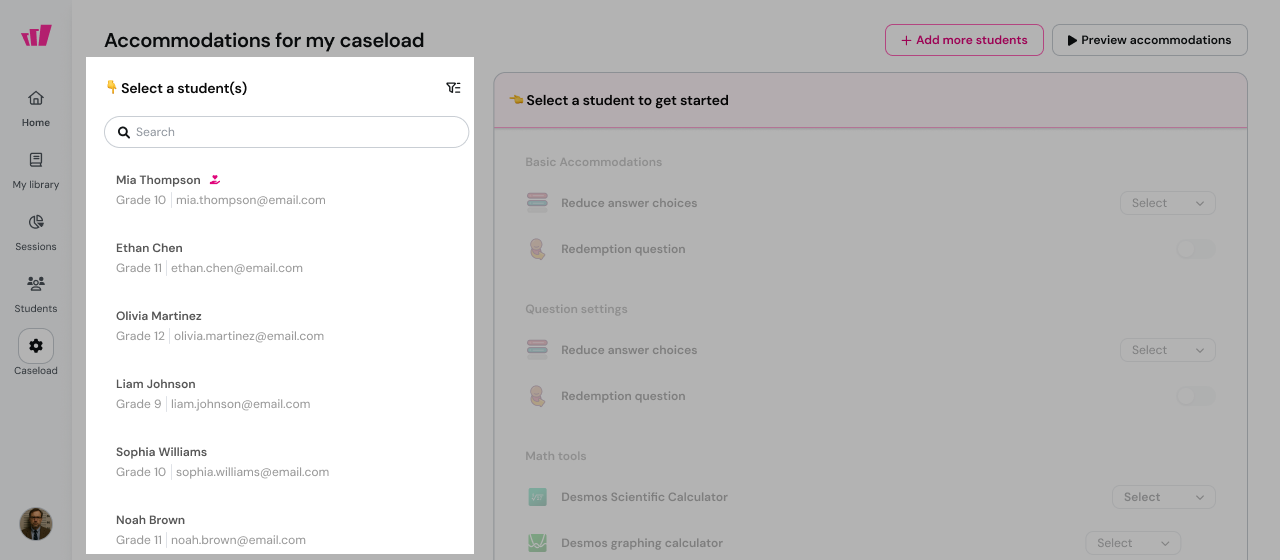Click email mia.thompson@email.com
This screenshot has height=560, width=1280.
coord(251,200)
